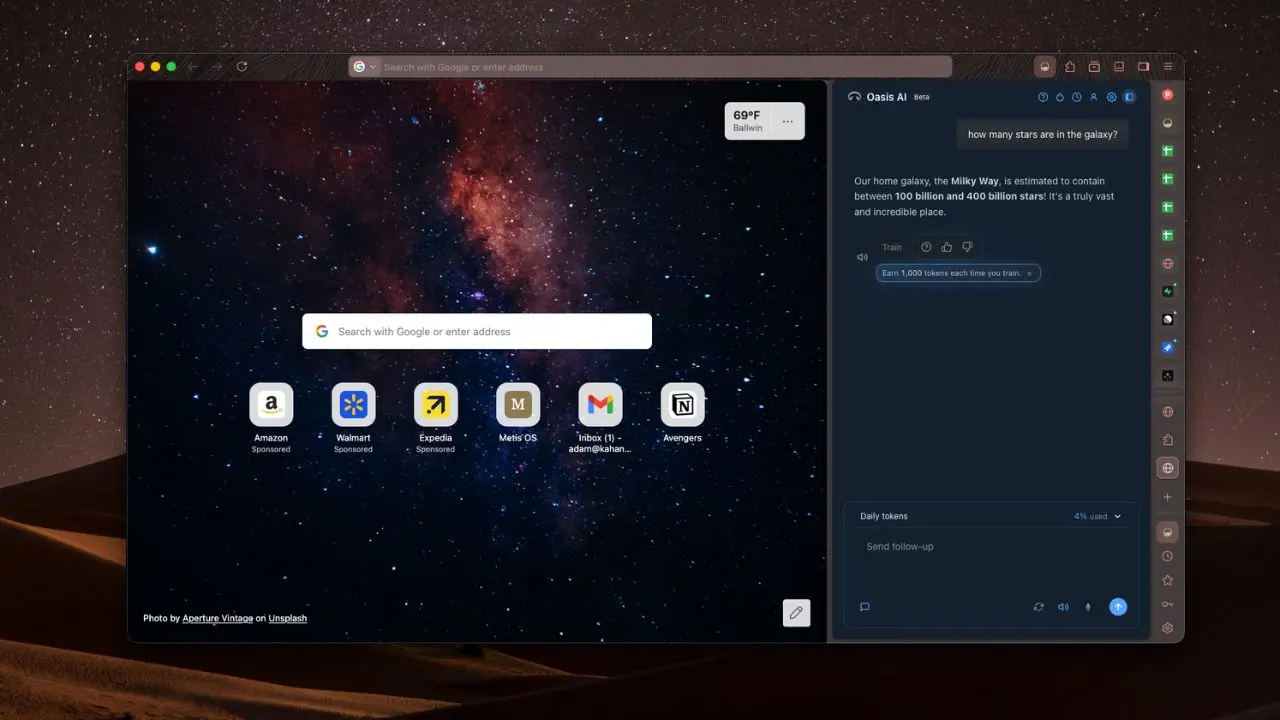Follow the 'Aperture Vintage' photo credit link
The height and width of the screenshot is (720, 1280).
[x=218, y=618]
